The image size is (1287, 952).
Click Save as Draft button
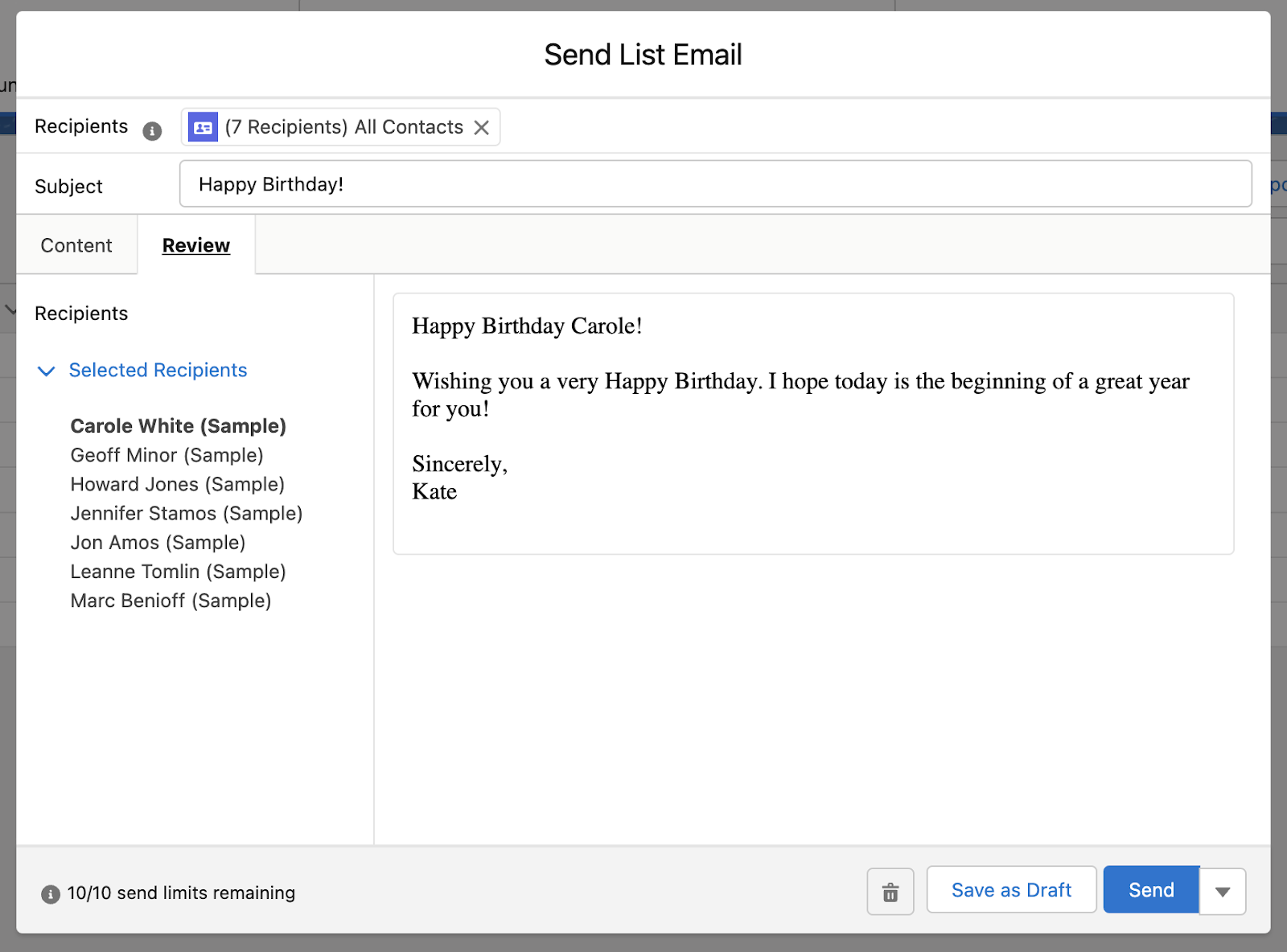coord(1011,890)
